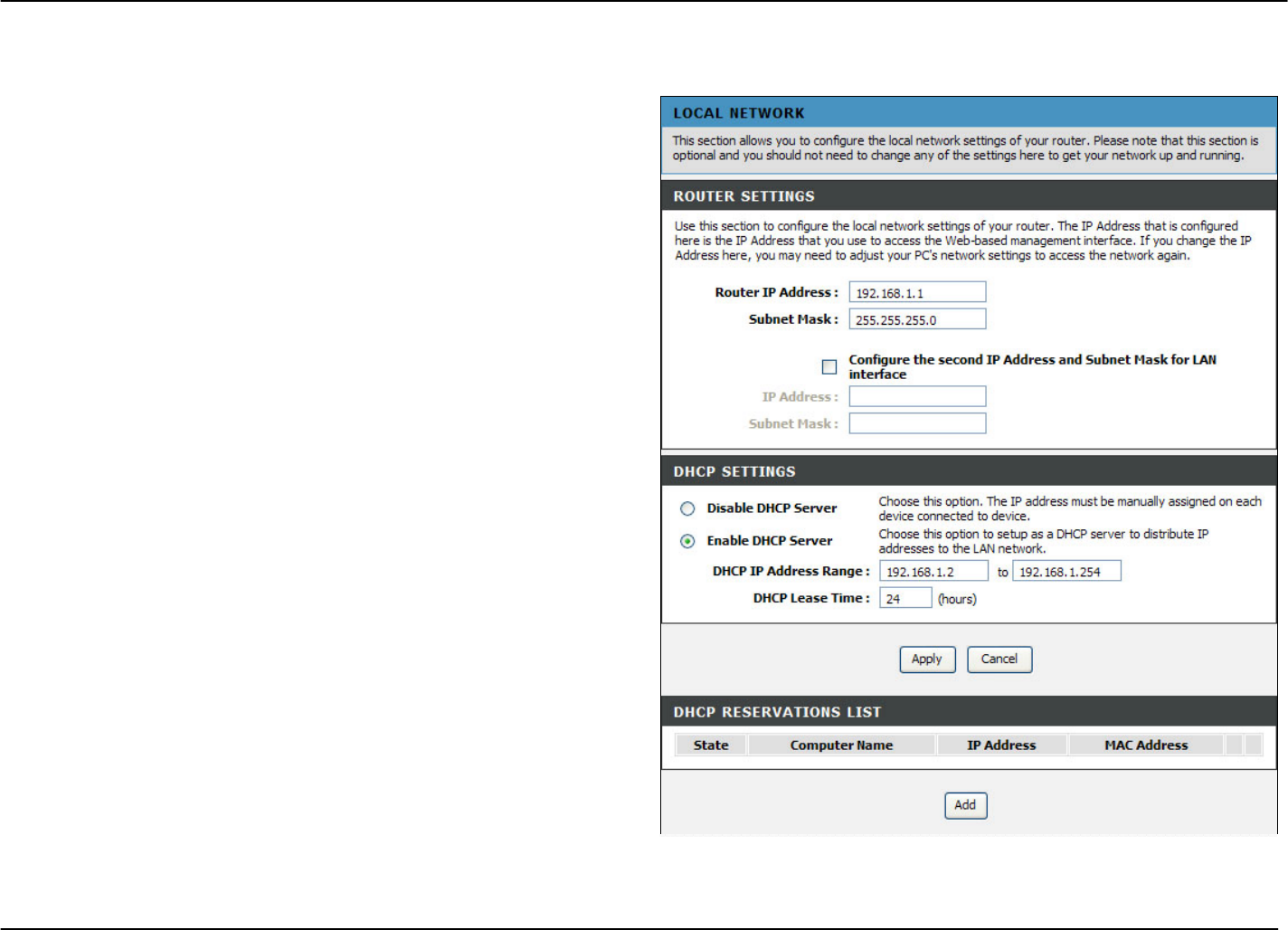Enable the second IP Address configuration checkbox
The image size is (1288, 930).
pyautogui.click(x=829, y=366)
